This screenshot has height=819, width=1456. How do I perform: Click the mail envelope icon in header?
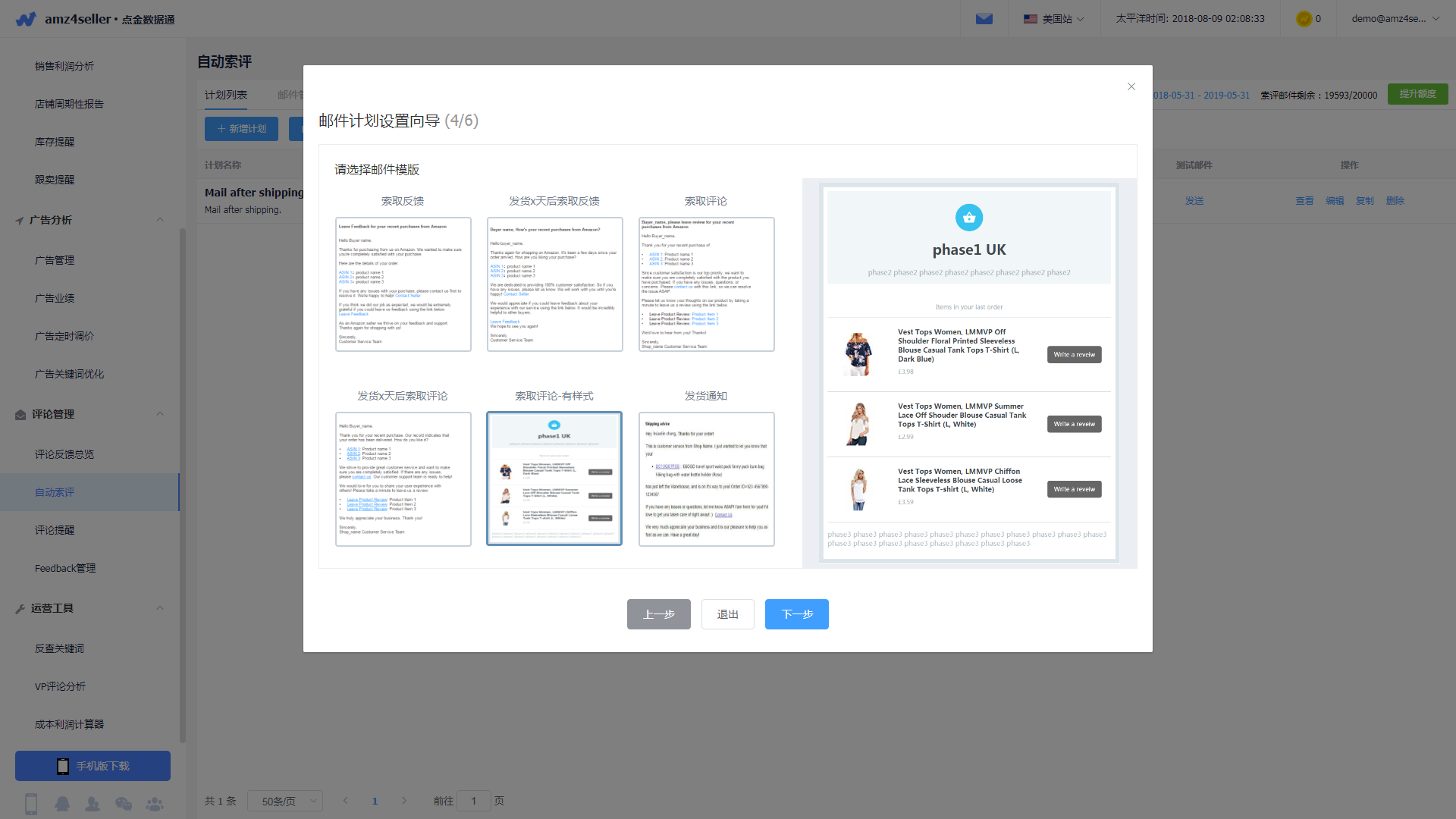click(984, 19)
